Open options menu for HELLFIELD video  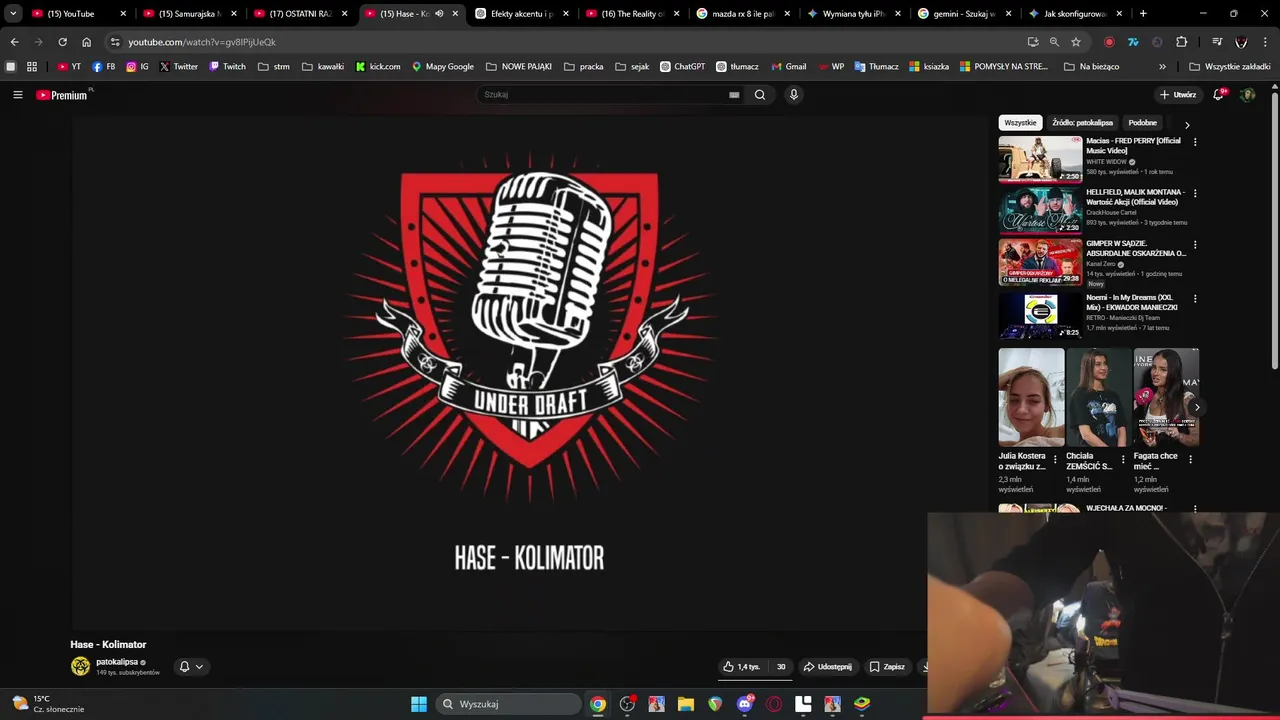pos(1195,193)
